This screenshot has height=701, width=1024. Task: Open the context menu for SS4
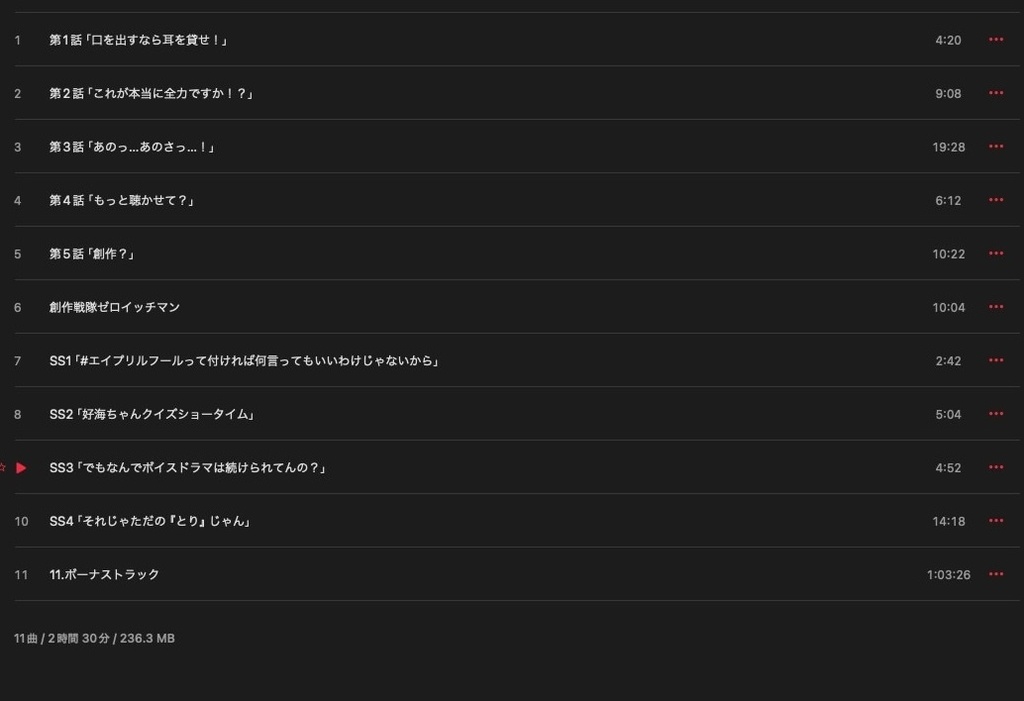point(996,521)
